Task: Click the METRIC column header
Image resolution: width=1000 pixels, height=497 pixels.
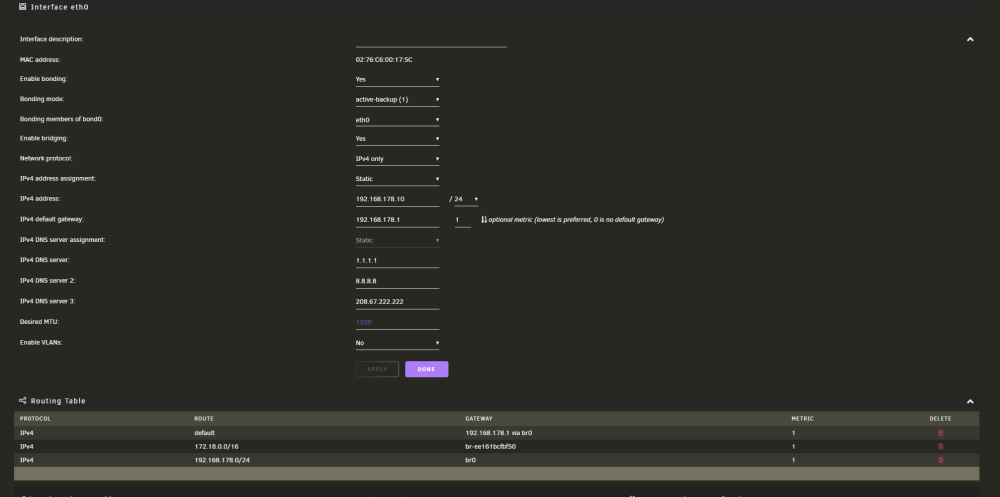Action: (x=802, y=419)
